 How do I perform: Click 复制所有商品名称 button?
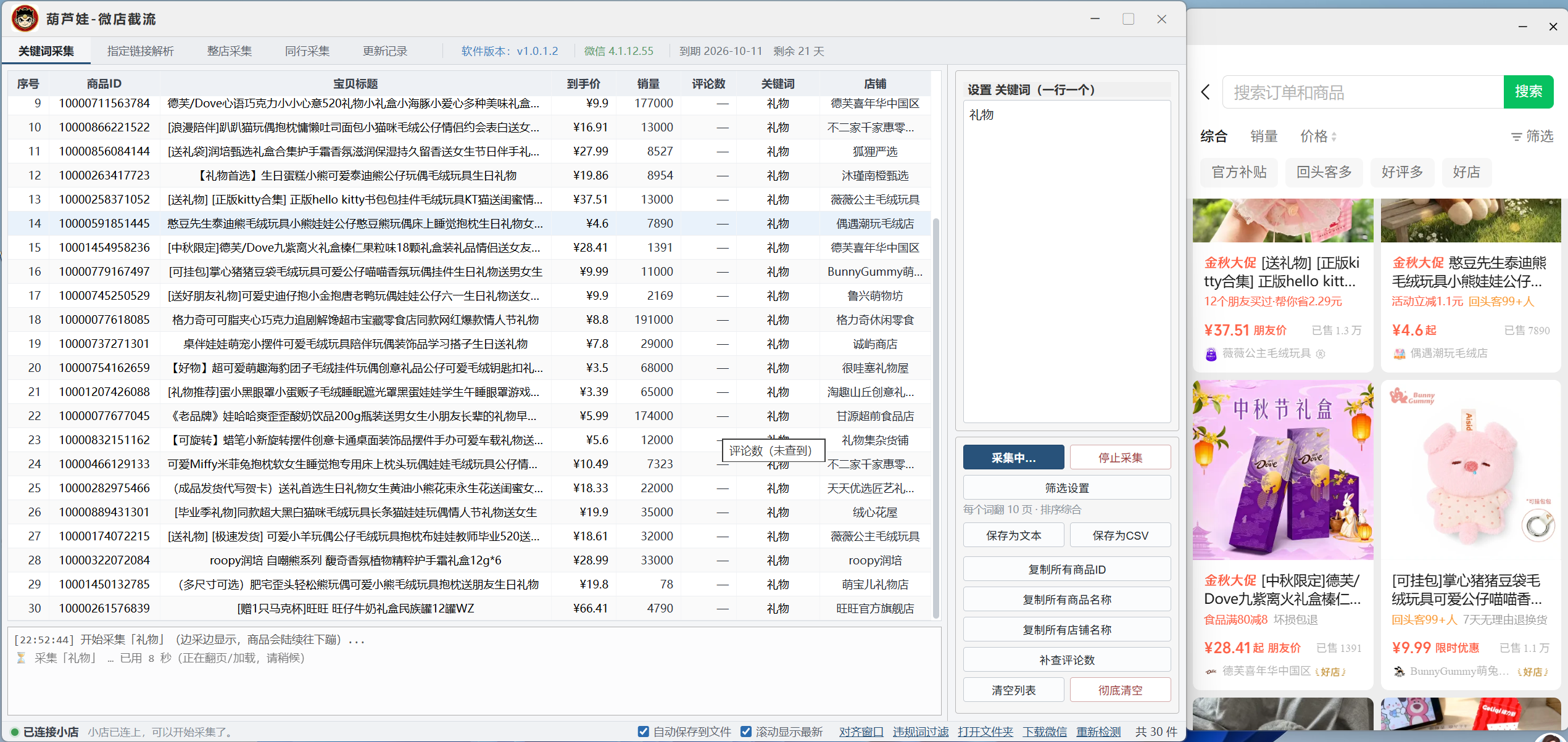(x=1067, y=600)
